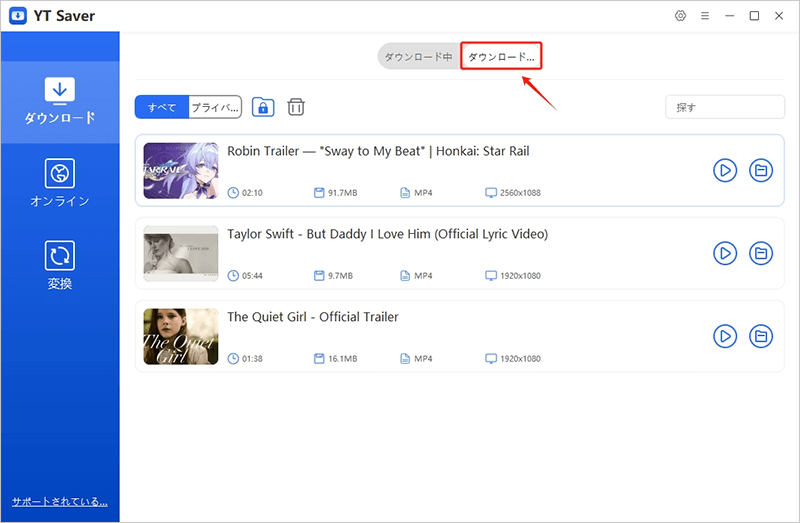Switch to the ダウンロード中 tab
The height and width of the screenshot is (523, 800).
[x=419, y=57]
